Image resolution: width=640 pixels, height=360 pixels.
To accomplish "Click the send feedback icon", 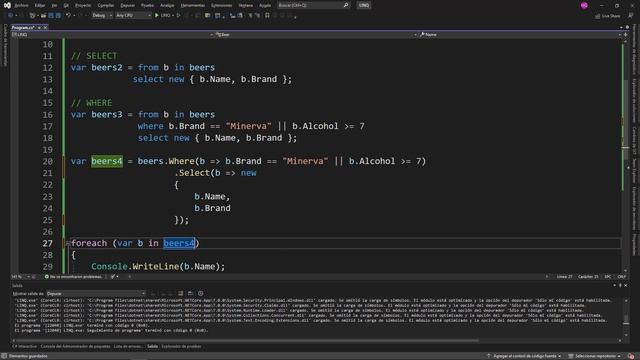I will pos(631,16).
